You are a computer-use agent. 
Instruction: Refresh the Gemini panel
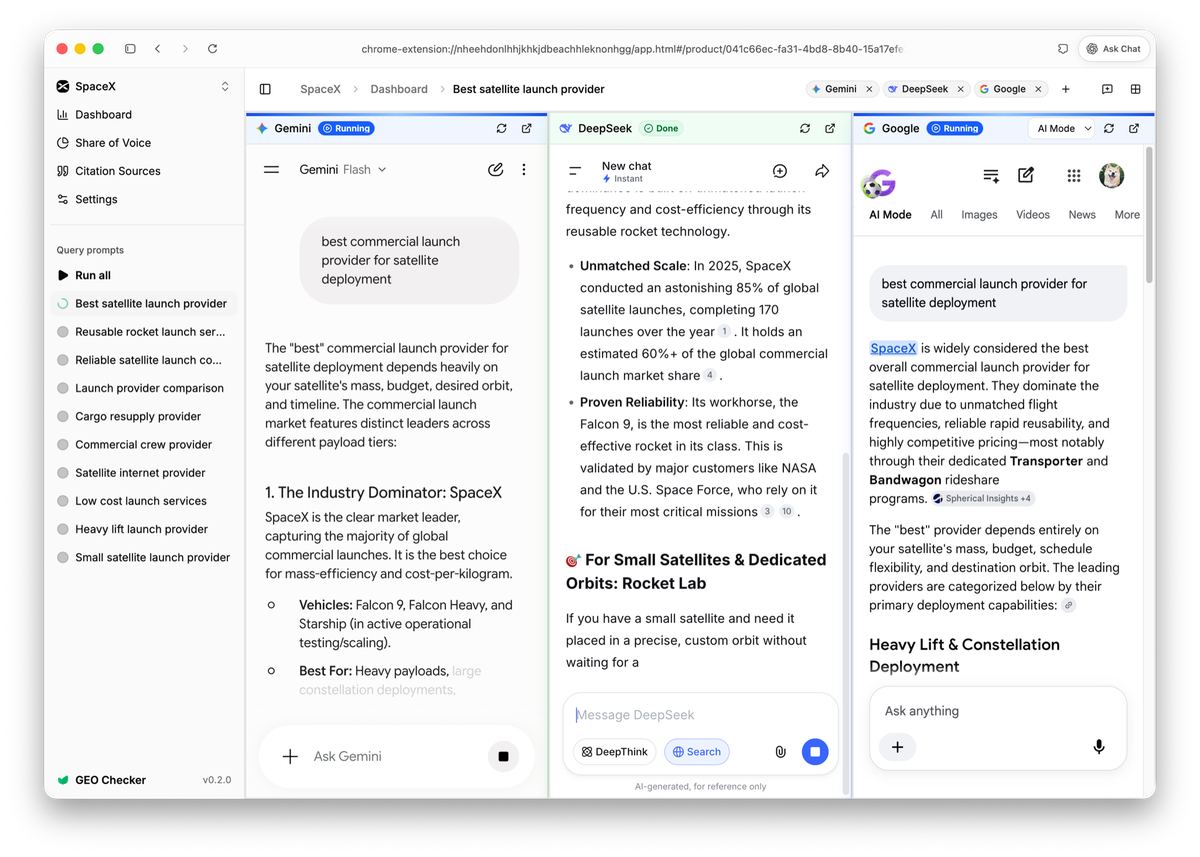tap(501, 128)
